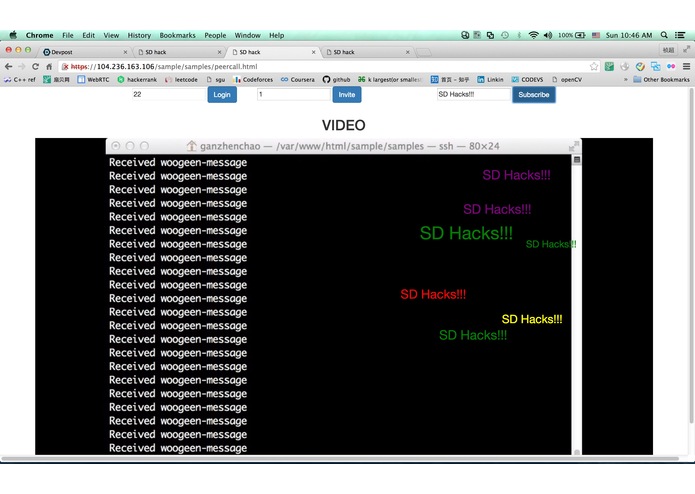Viewport: 695px width, 494px height.
Task: Click the red SD Hacks!!! text
Action: pos(433,294)
